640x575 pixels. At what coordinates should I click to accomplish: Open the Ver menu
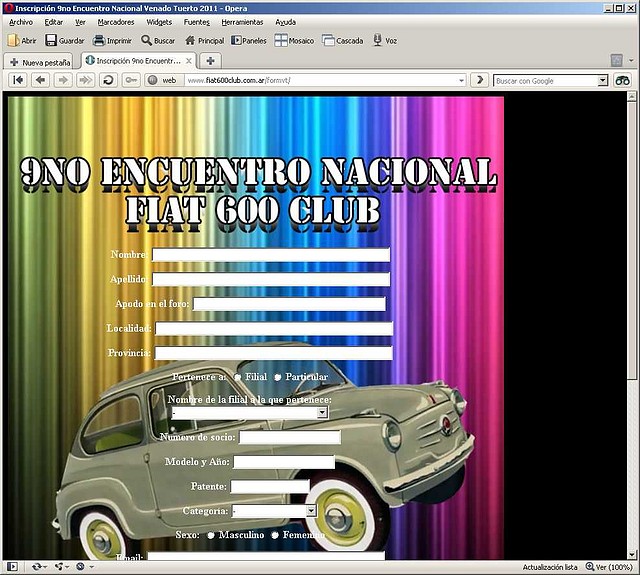tap(80, 22)
